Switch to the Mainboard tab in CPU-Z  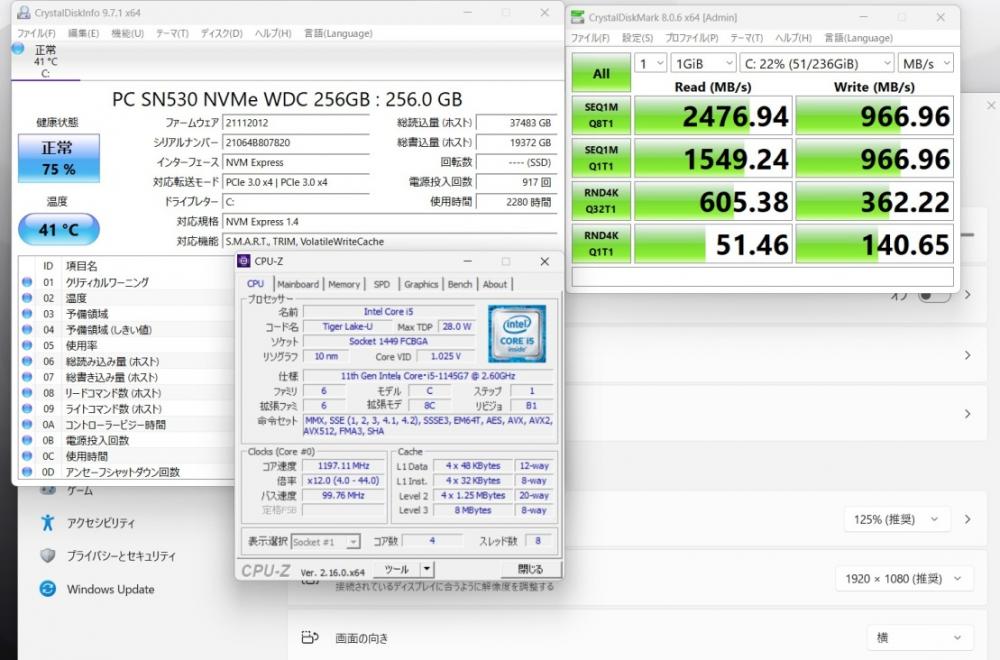point(298,284)
